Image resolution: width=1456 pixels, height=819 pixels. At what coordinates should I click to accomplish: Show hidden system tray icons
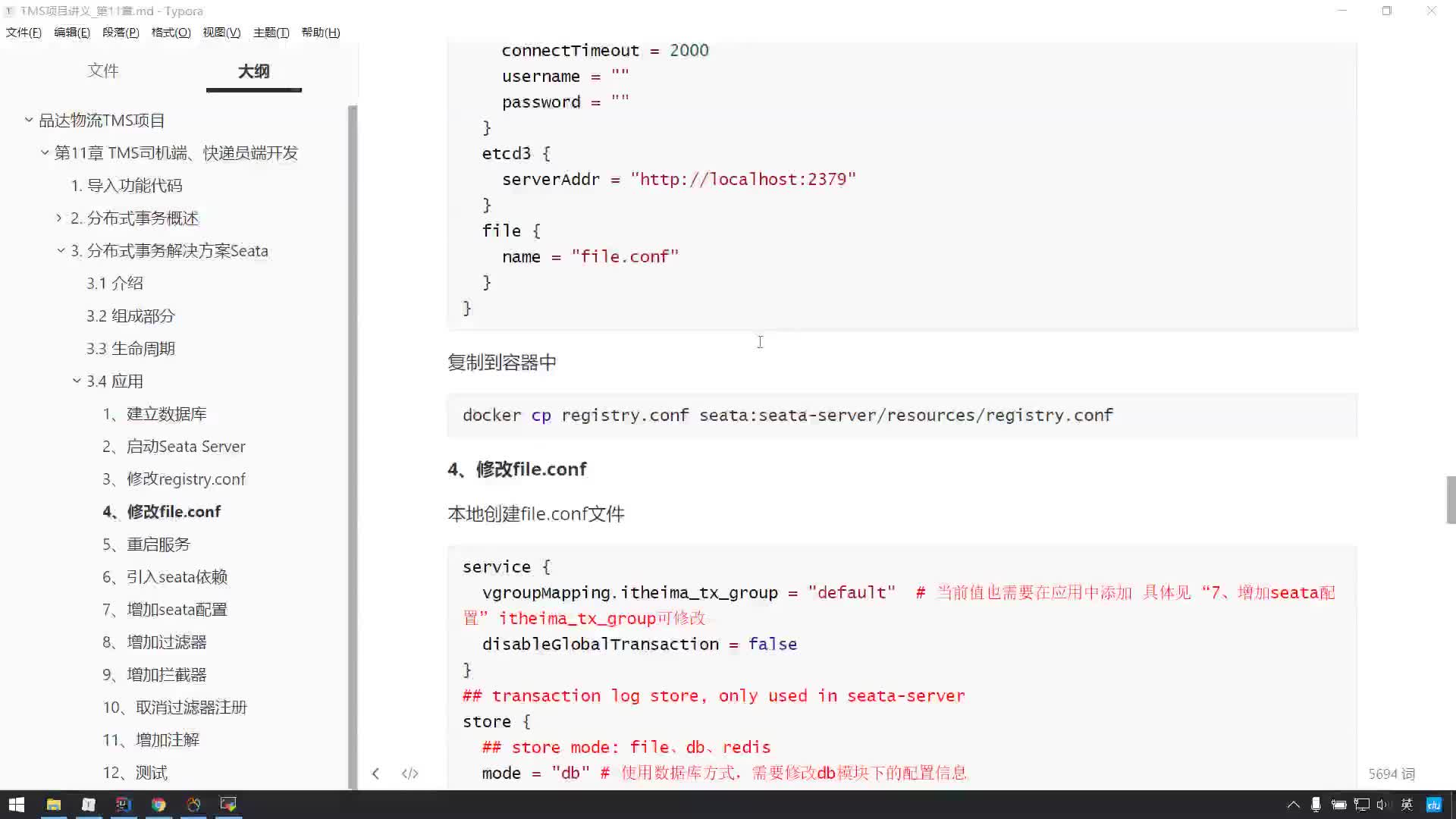1294,805
